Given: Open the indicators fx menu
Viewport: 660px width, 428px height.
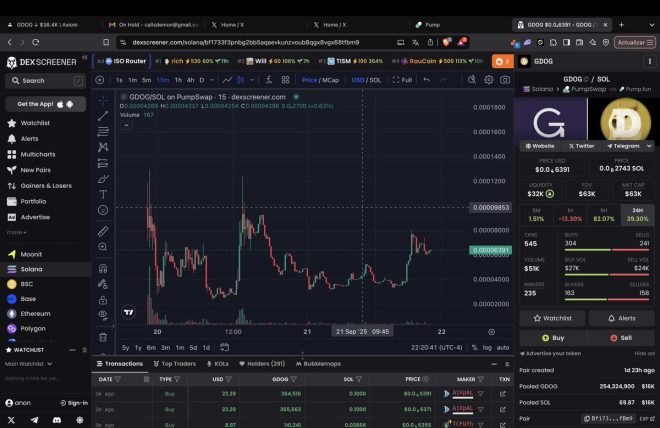Looking at the screenshot, I should pyautogui.click(x=269, y=80).
